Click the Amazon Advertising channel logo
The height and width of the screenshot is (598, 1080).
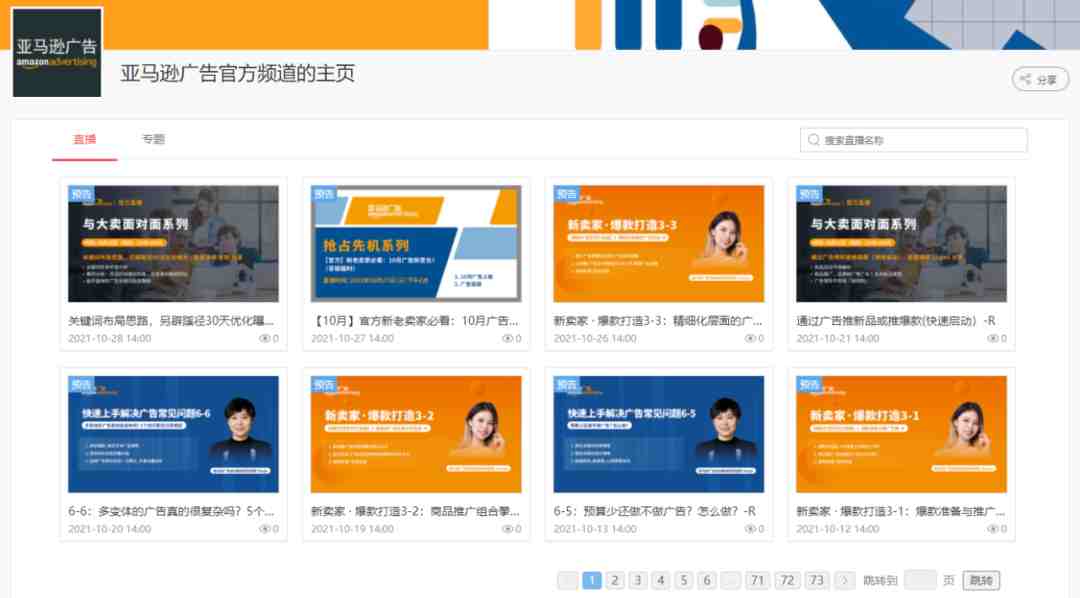(x=57, y=52)
